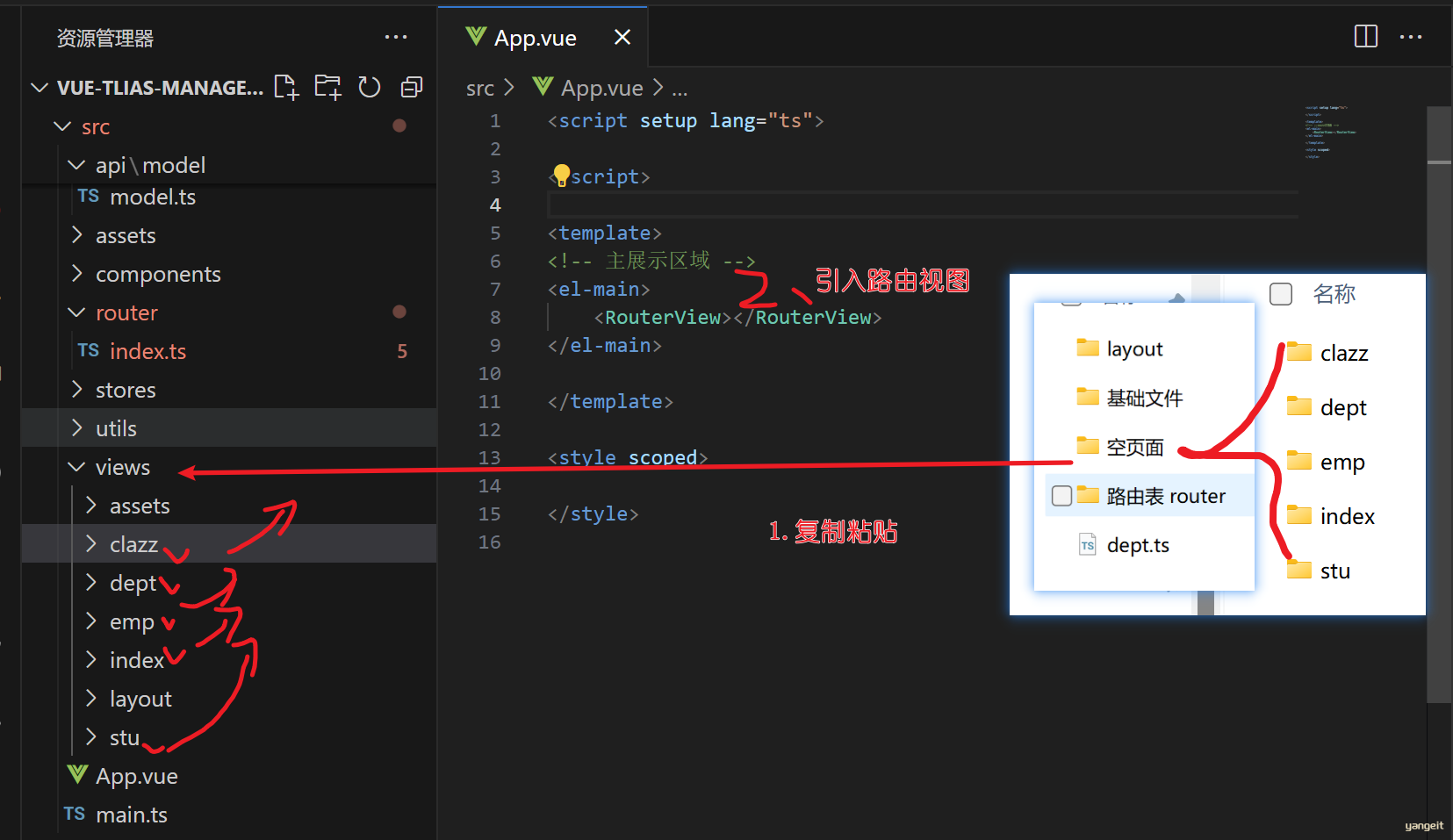Select dept.ts file name in file window
The image size is (1453, 840).
pyautogui.click(x=1138, y=545)
